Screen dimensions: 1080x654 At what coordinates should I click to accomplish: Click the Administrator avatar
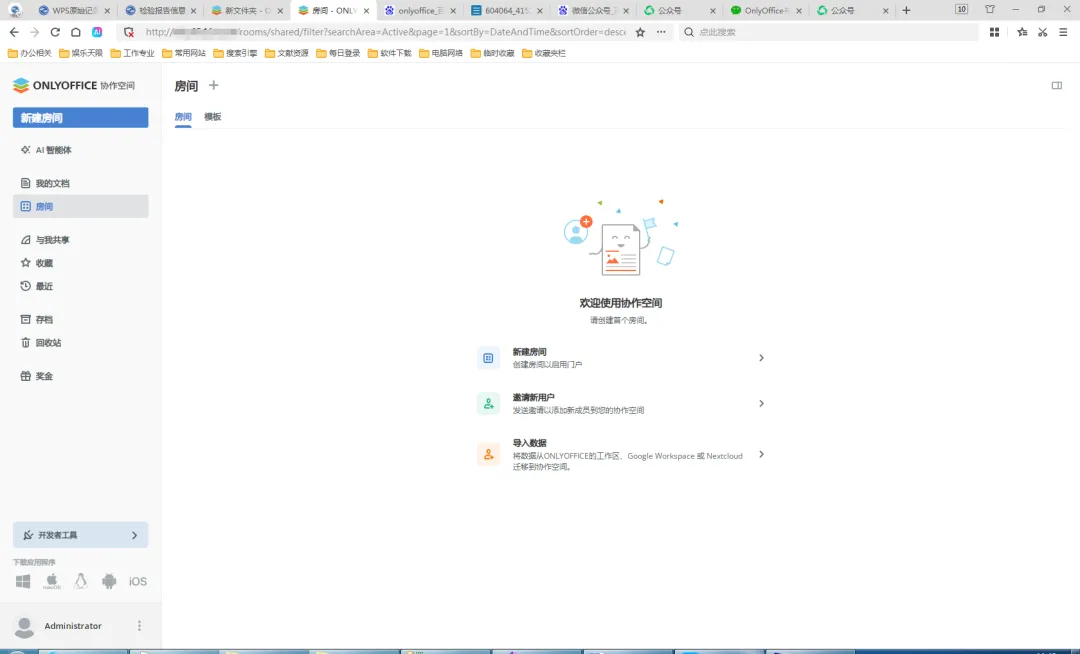coord(24,626)
